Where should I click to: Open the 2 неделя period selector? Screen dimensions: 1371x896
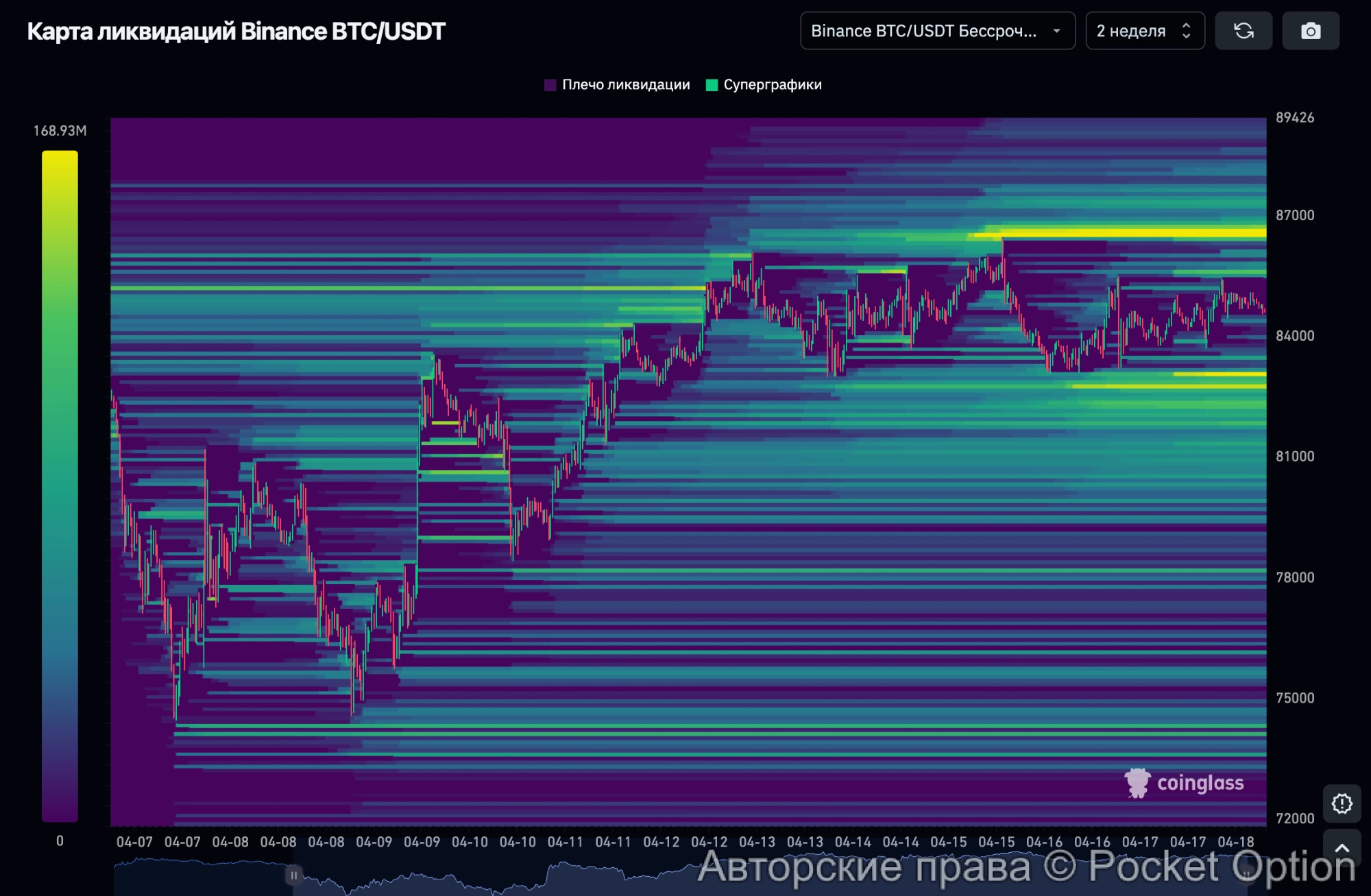1131,31
